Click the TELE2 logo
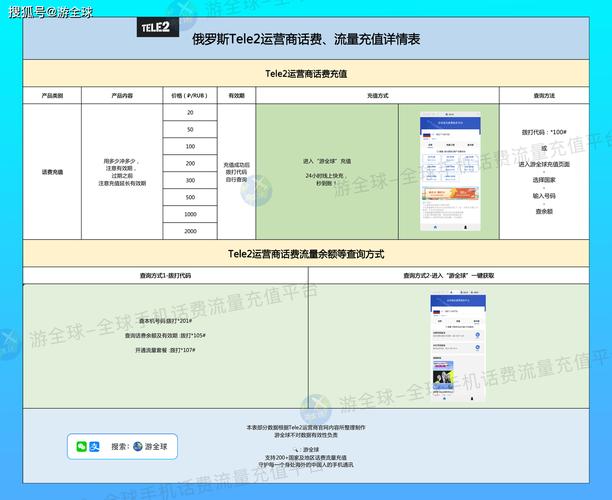 click(158, 27)
